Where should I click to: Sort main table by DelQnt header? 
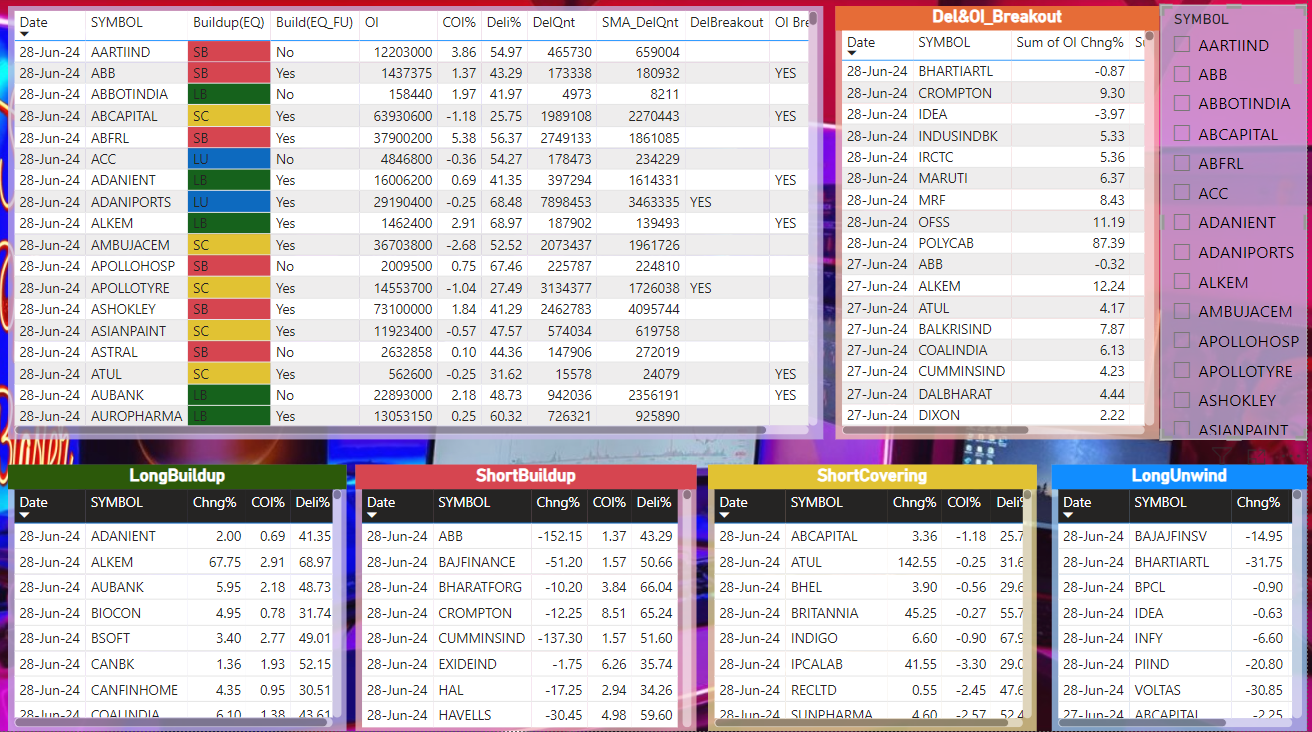point(554,22)
